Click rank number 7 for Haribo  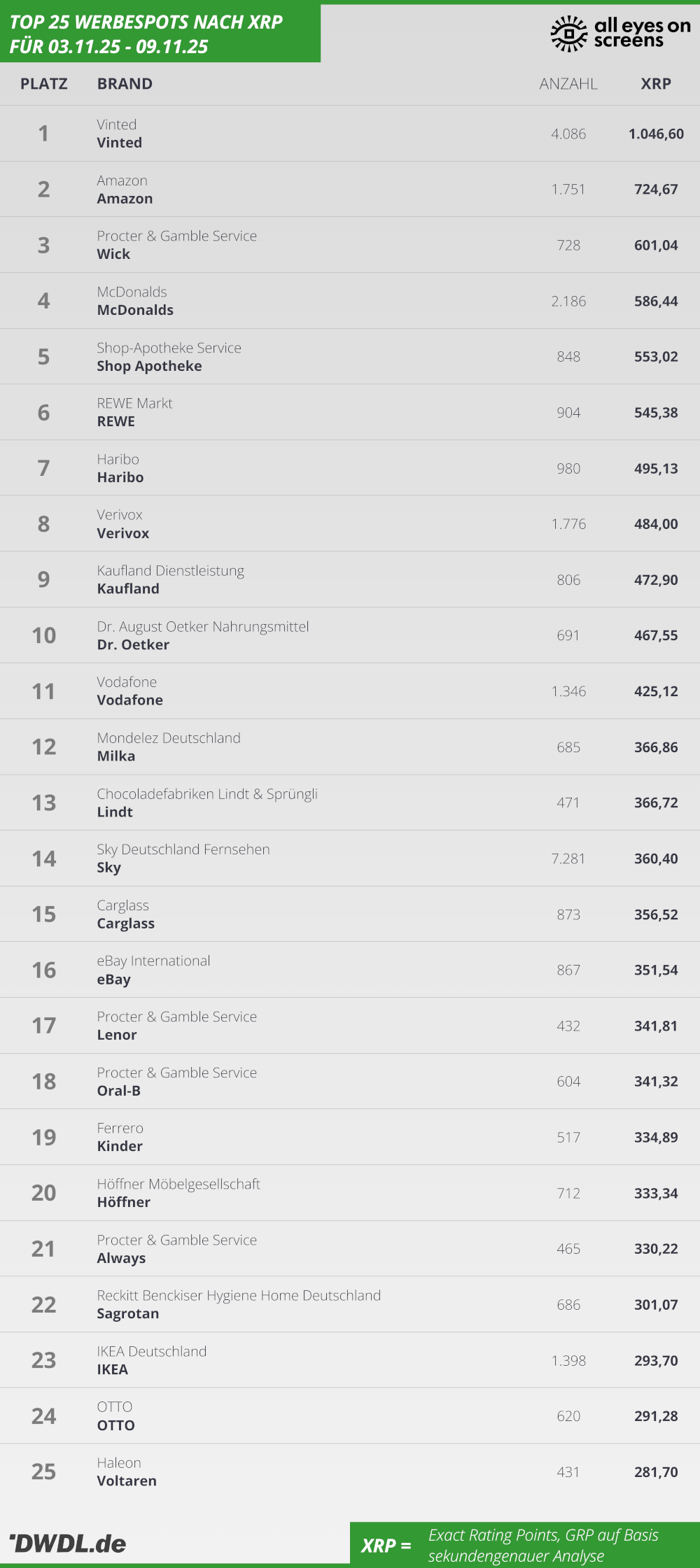click(43, 468)
